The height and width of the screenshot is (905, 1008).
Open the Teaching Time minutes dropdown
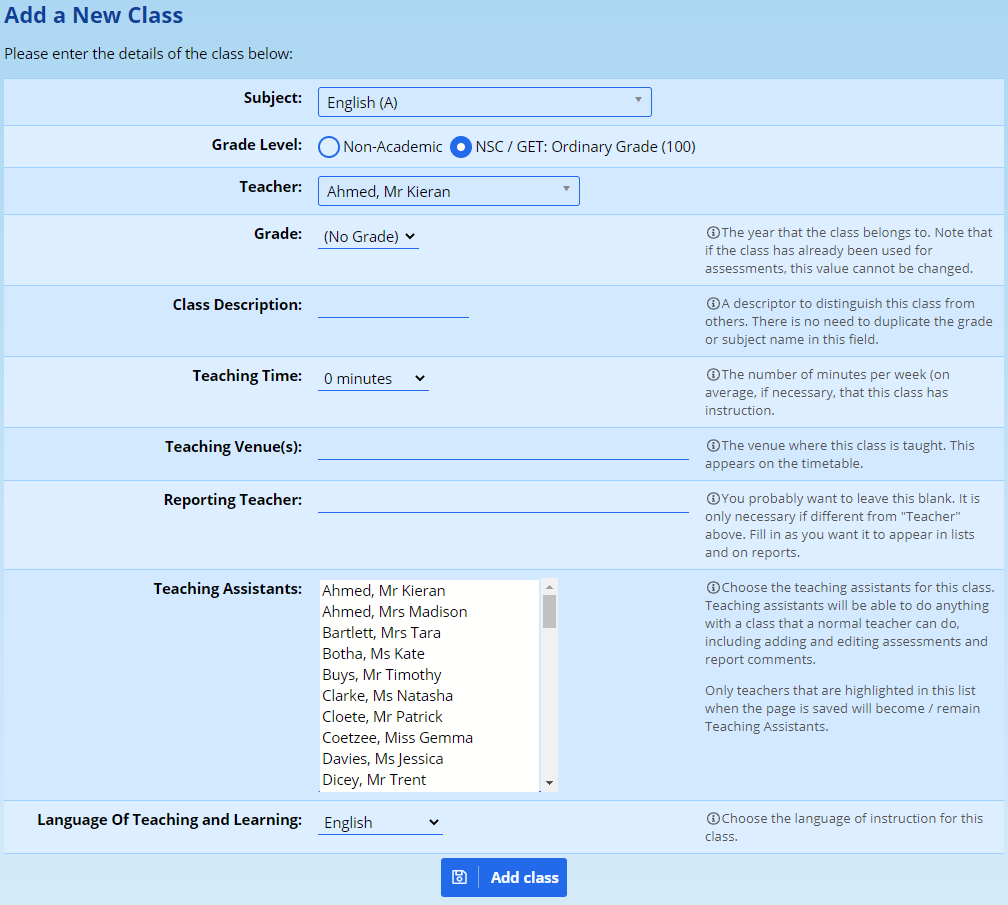pyautogui.click(x=373, y=379)
